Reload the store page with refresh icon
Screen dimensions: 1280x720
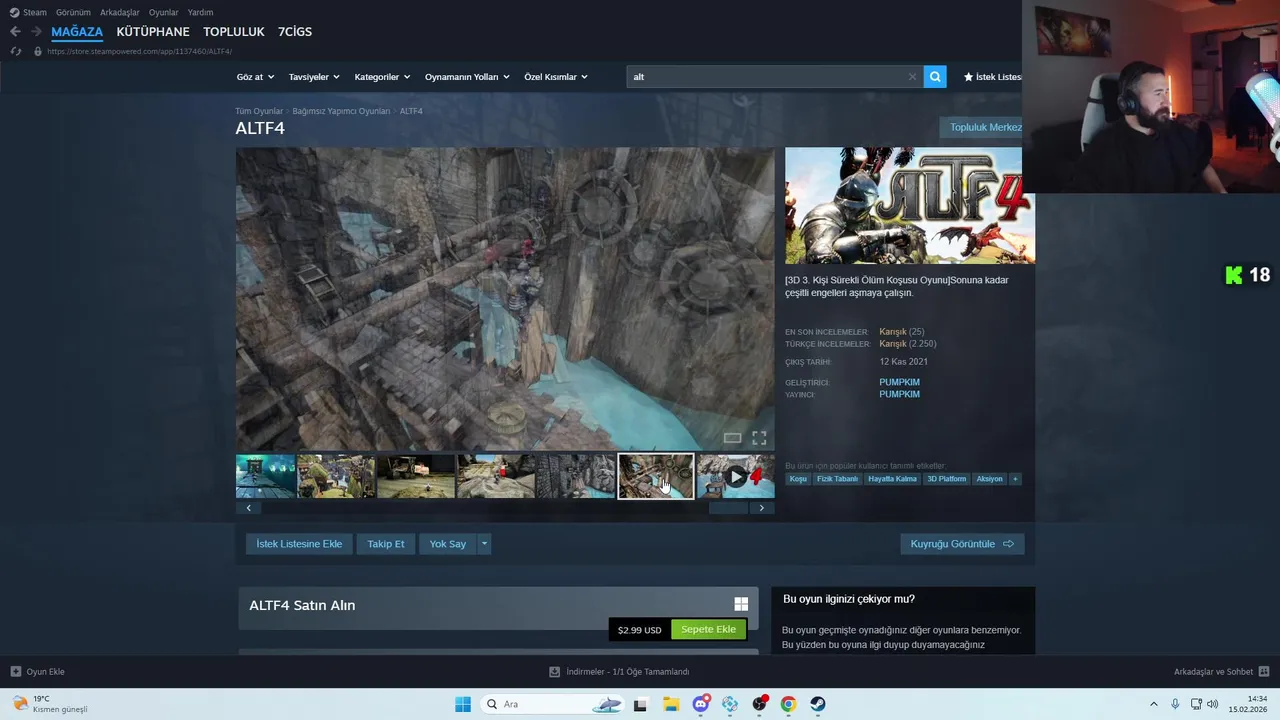pyautogui.click(x=15, y=51)
